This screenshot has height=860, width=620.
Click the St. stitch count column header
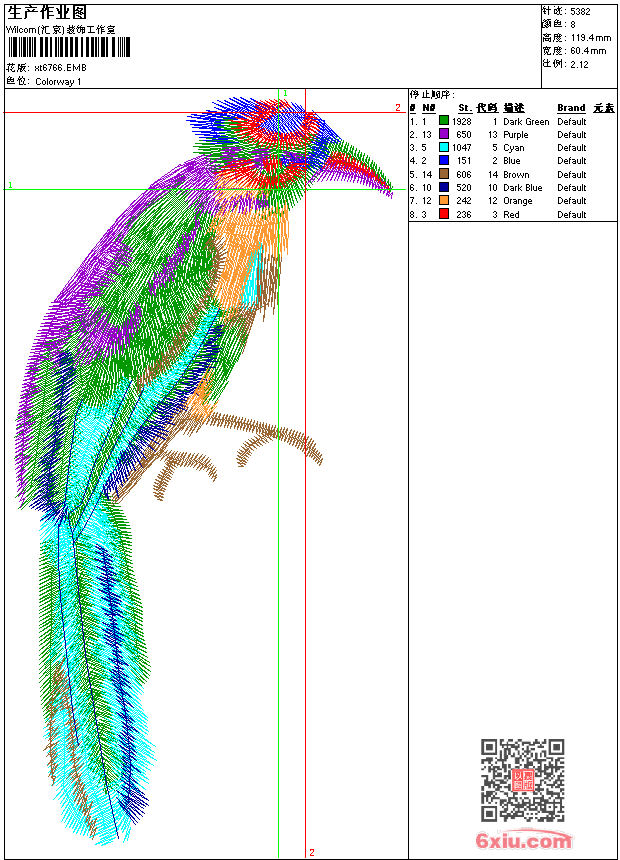click(465, 108)
